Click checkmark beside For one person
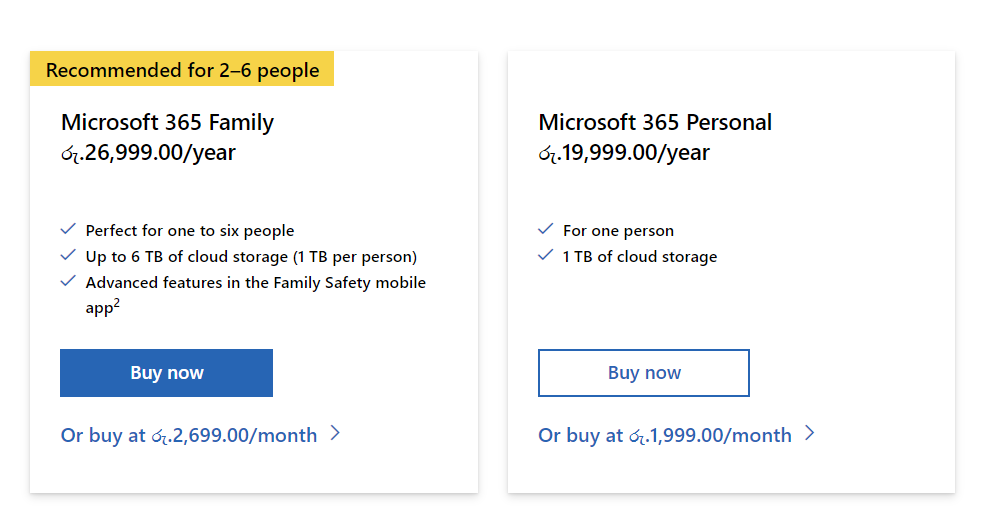985x515 pixels. tap(545, 229)
